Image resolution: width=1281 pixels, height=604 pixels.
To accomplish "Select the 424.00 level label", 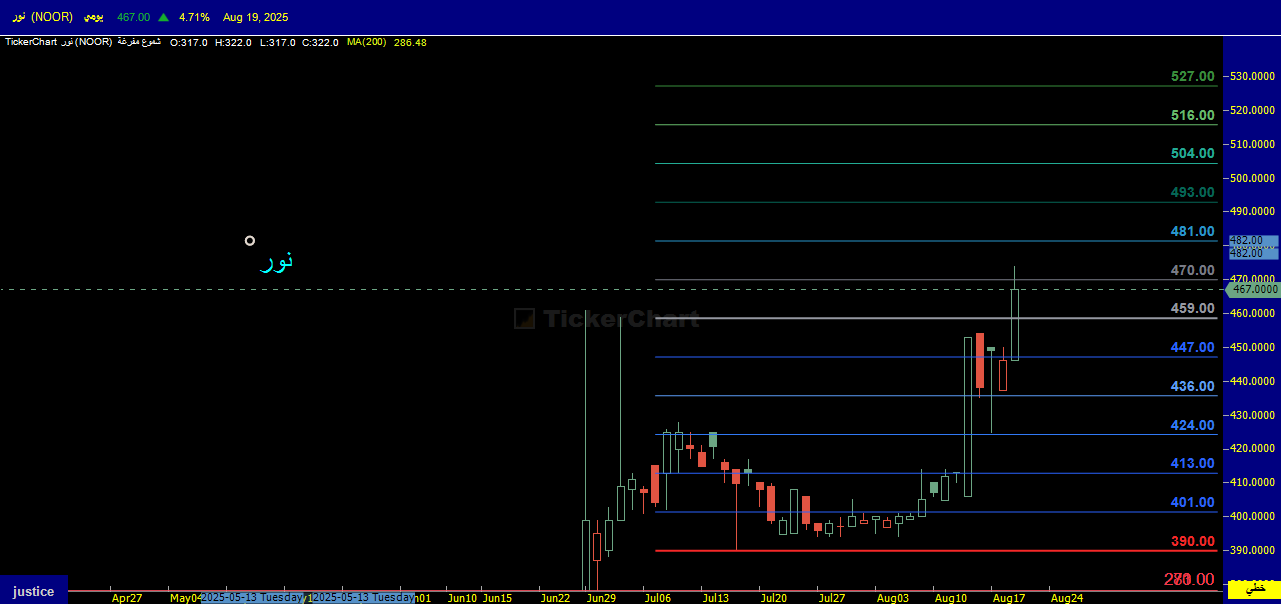I will tap(1193, 425).
